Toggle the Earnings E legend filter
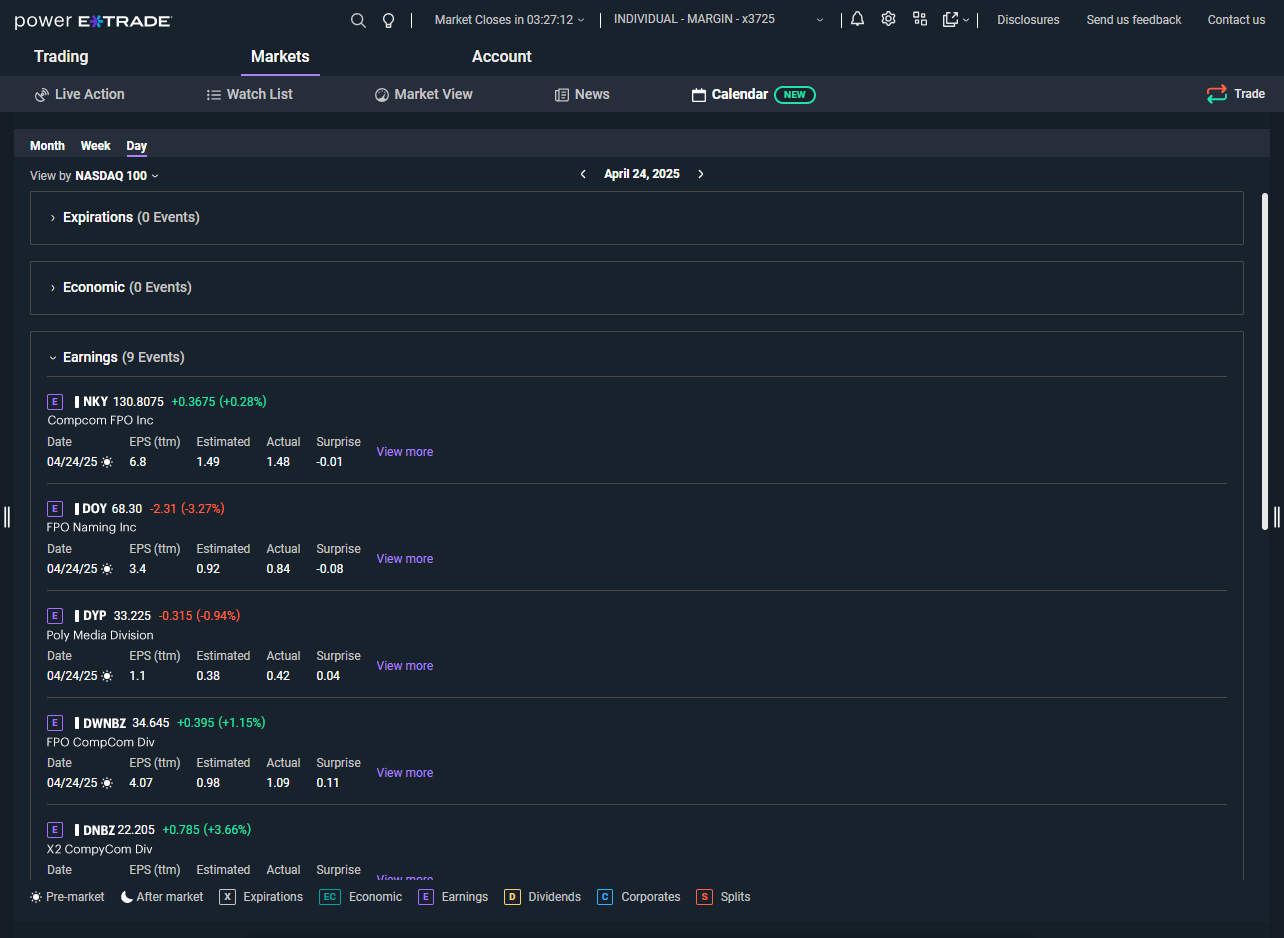 click(426, 897)
